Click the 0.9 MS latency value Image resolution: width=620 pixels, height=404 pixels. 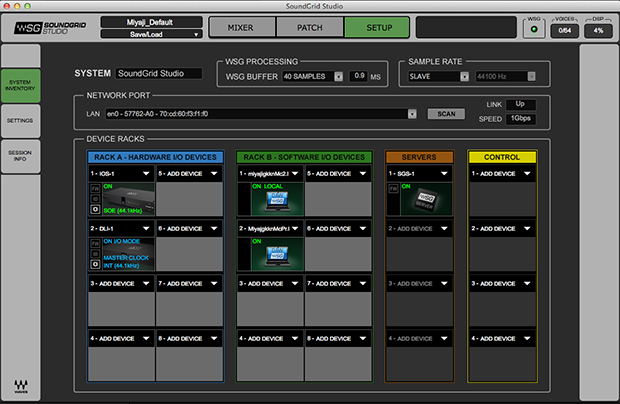coord(359,76)
